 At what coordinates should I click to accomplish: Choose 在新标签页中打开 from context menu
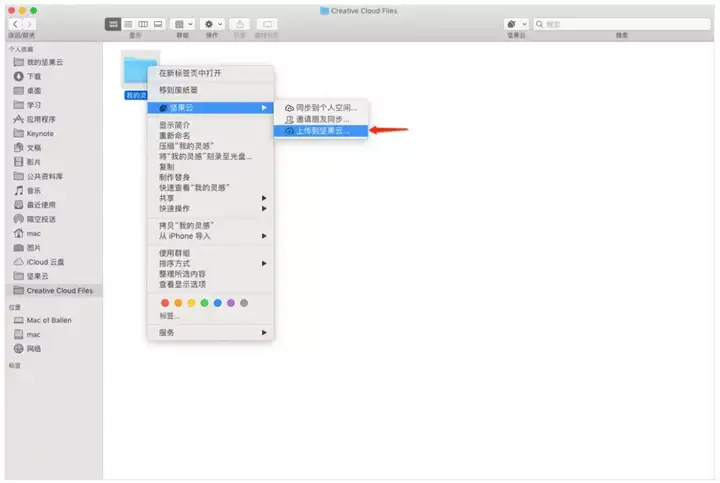(x=210, y=73)
